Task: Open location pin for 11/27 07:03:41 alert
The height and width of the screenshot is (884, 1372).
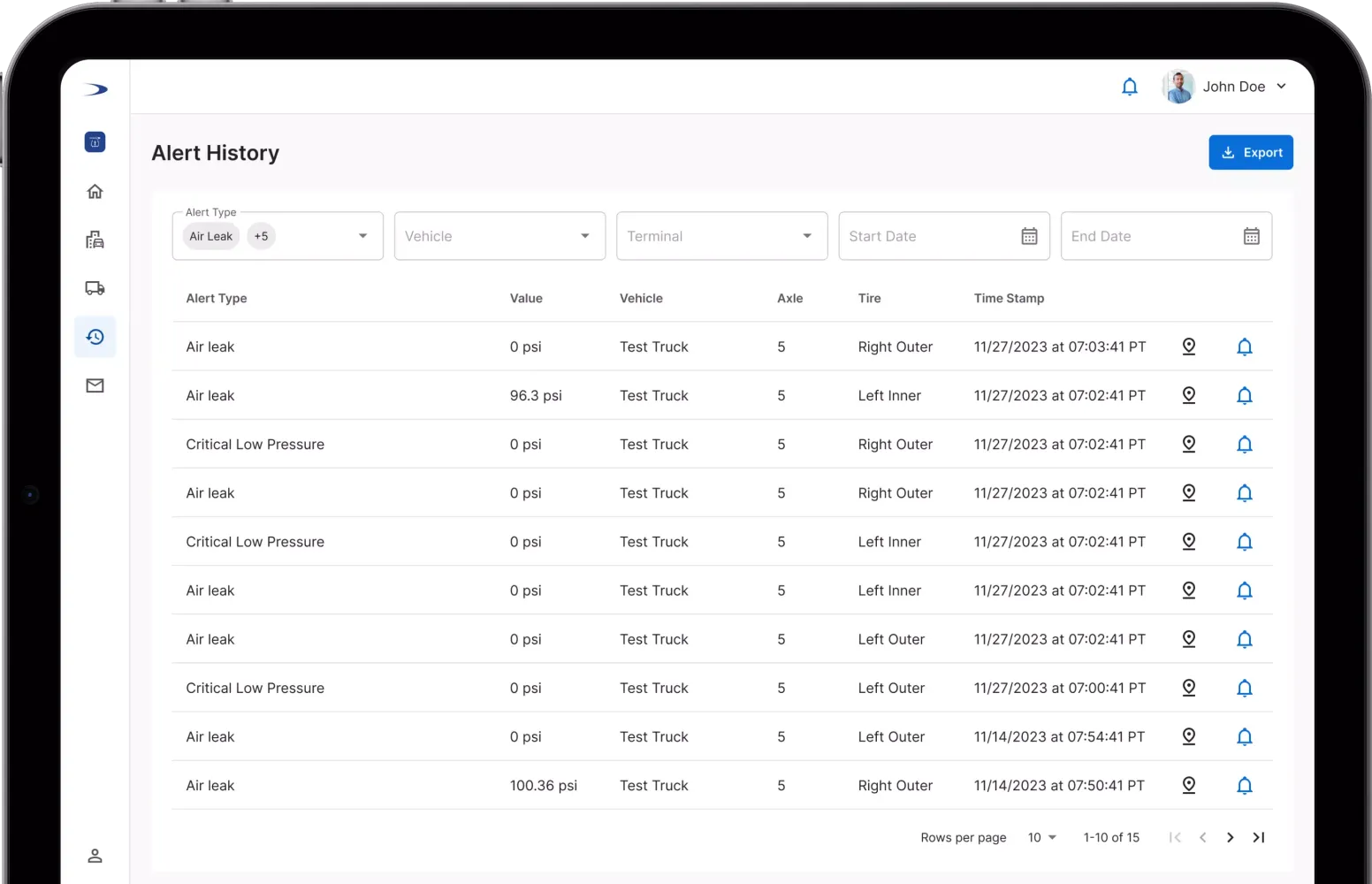Action: click(1189, 347)
